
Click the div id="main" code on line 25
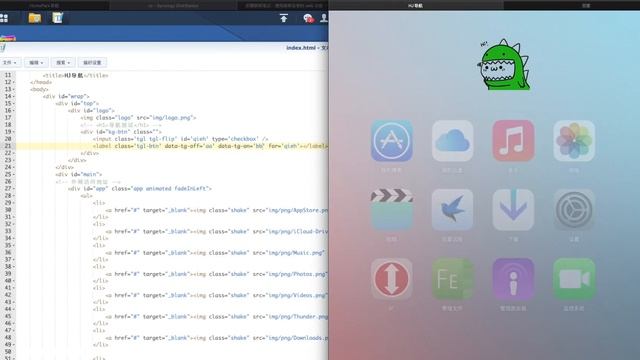point(79,174)
